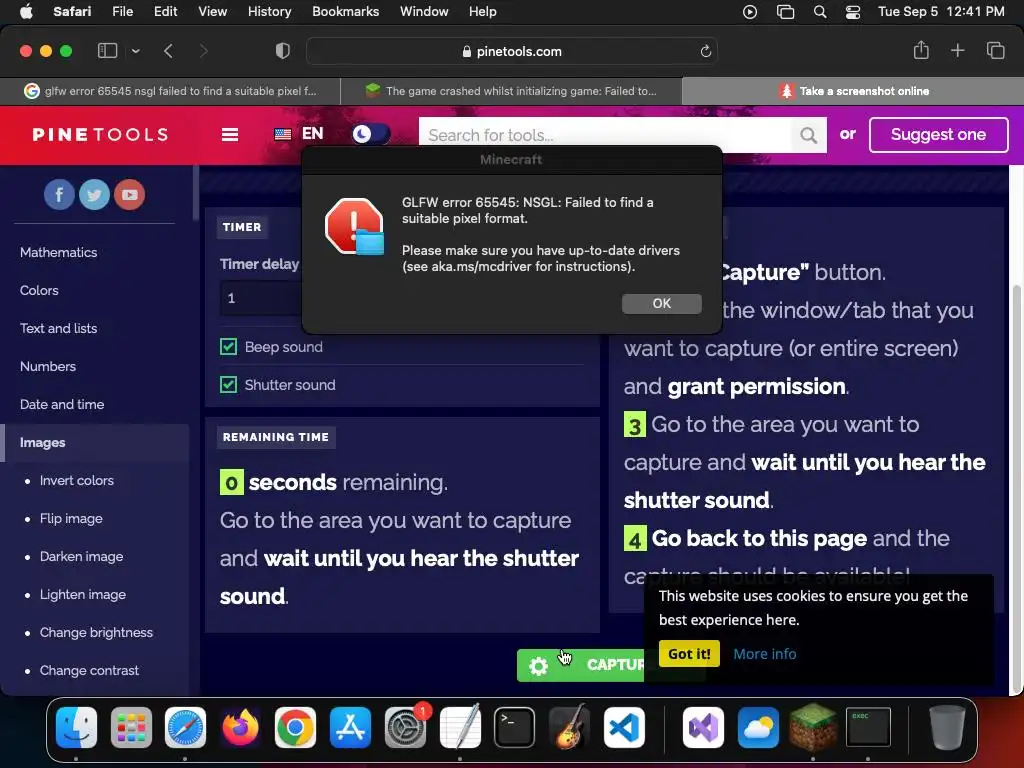Open the PineTools hamburger menu

point(230,135)
